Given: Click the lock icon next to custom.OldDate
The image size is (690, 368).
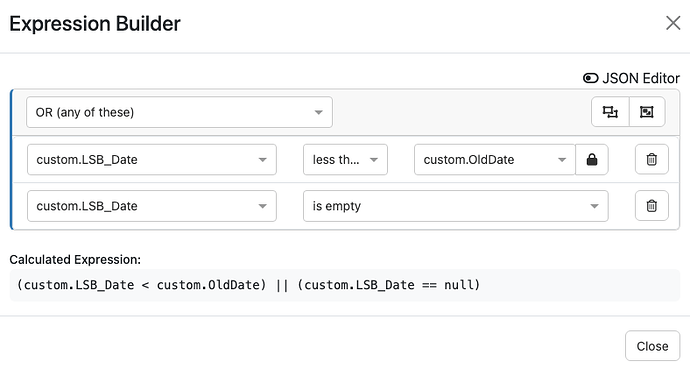Looking at the screenshot, I should tap(592, 159).
